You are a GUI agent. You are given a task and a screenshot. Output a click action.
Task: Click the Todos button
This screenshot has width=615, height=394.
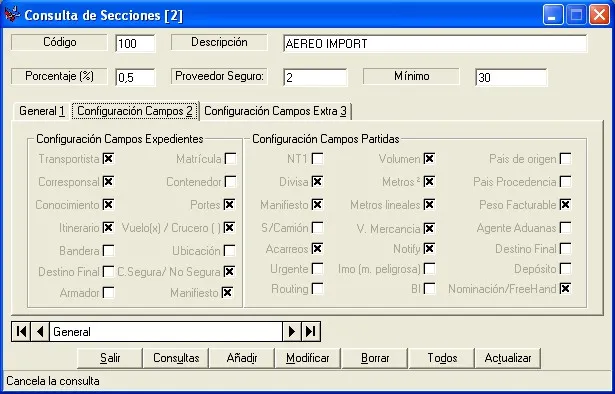click(x=442, y=358)
